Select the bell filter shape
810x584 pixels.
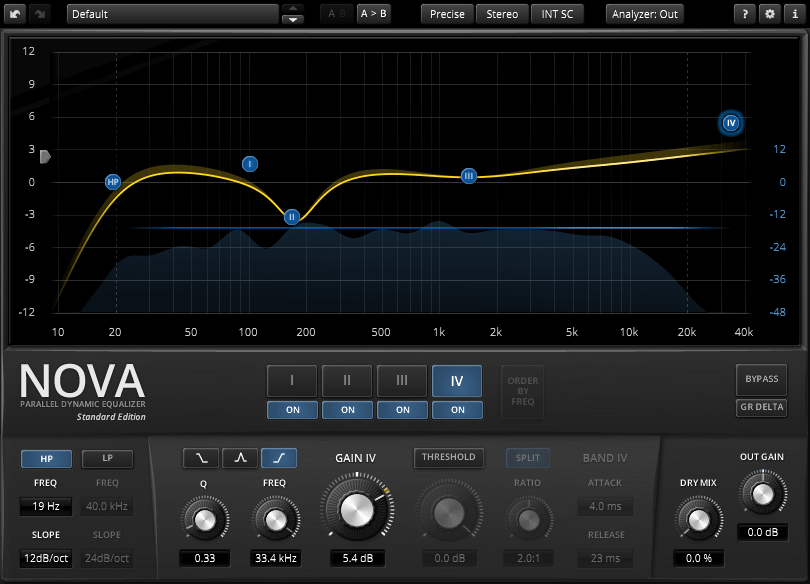pyautogui.click(x=240, y=458)
